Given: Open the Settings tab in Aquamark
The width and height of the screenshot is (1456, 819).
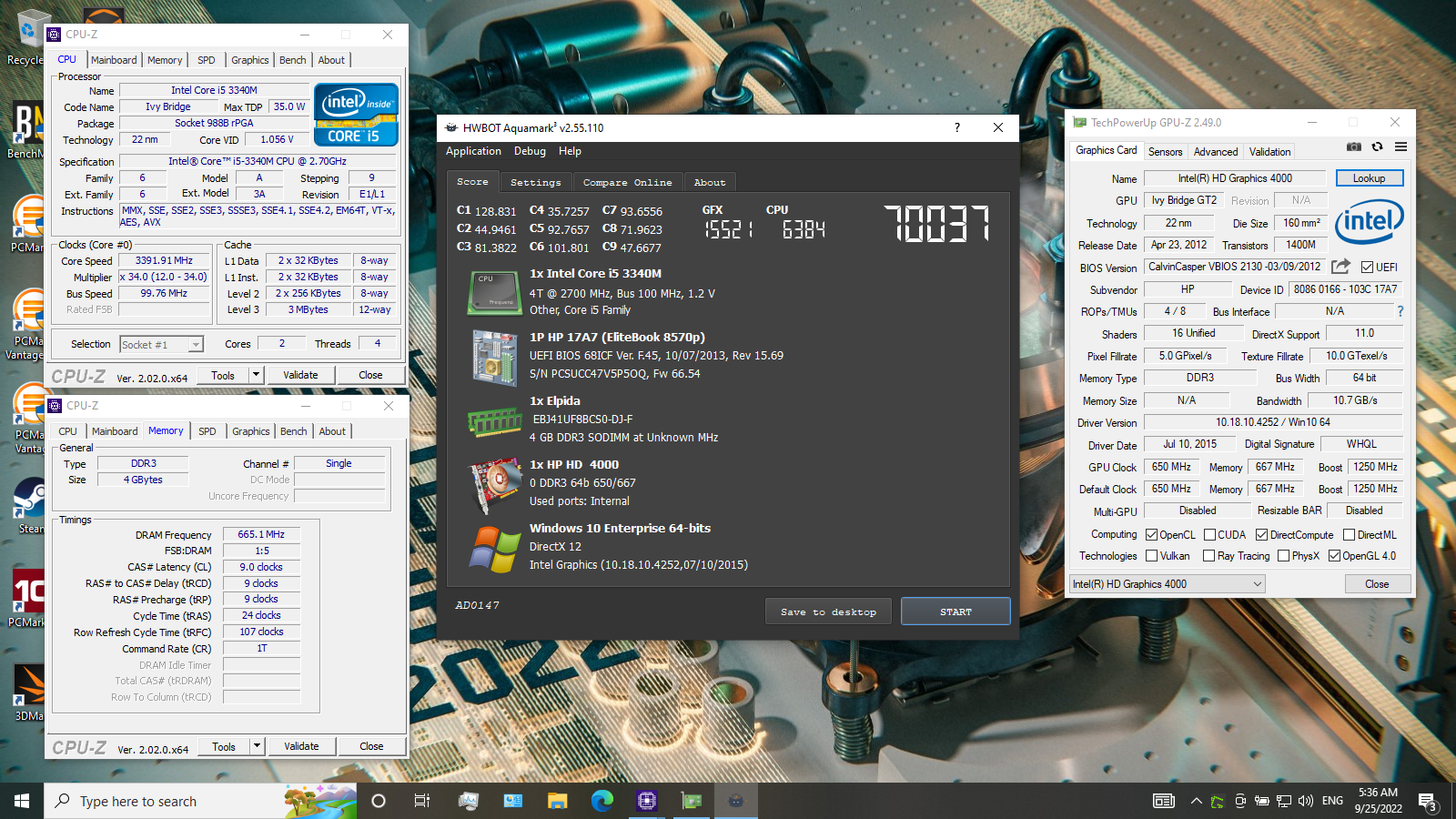Looking at the screenshot, I should click(535, 183).
